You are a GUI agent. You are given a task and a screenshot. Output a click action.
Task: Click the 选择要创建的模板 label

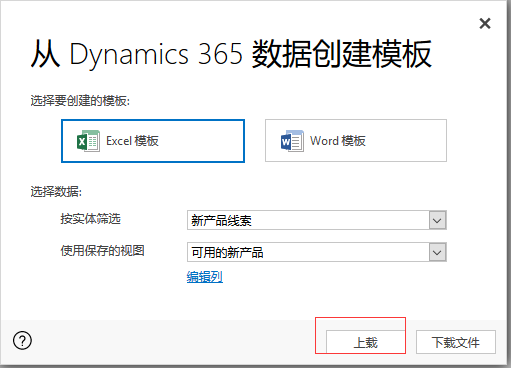[80, 101]
